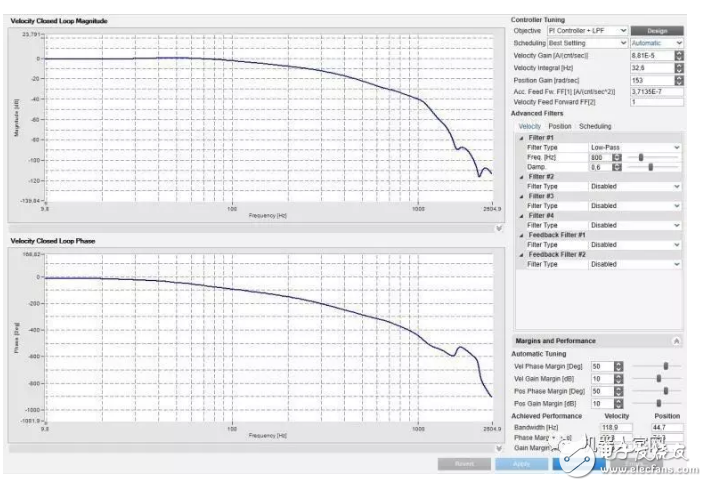Click the Revert button
This screenshot has width=707, height=486.
click(x=463, y=465)
